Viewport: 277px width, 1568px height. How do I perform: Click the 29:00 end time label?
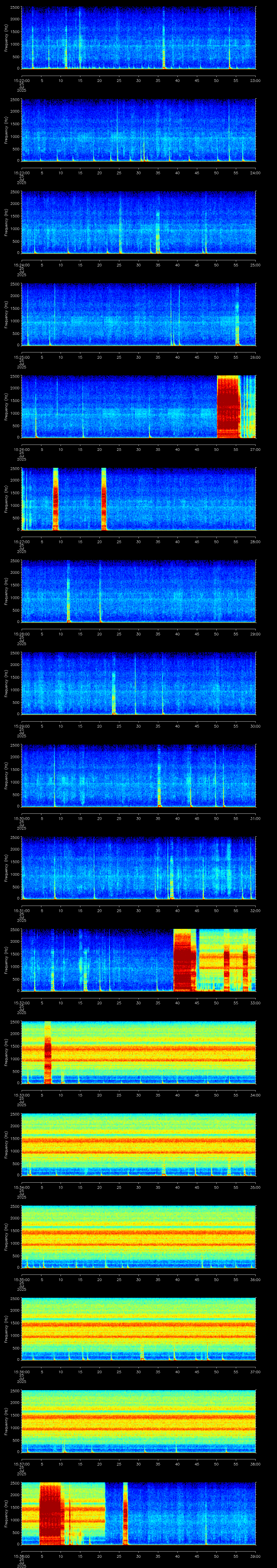click(255, 634)
